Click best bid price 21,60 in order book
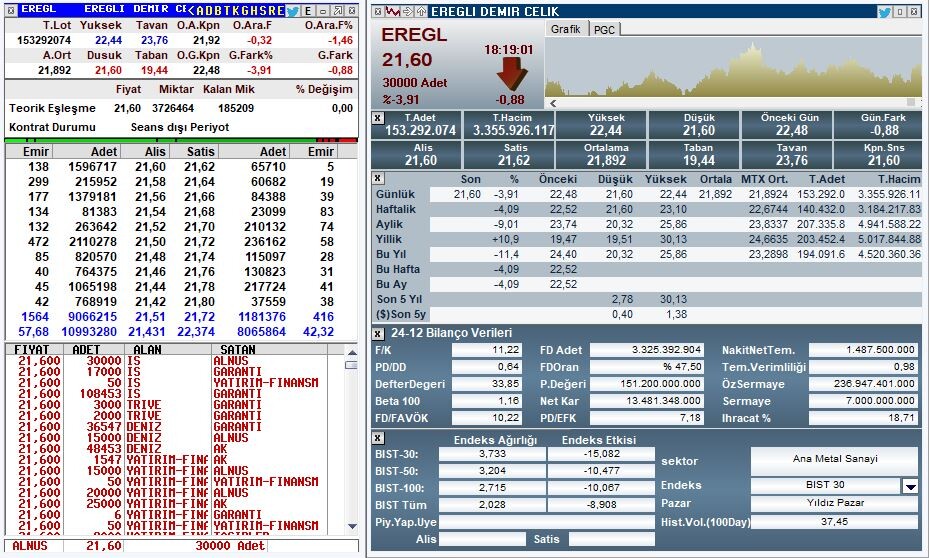Screen dimensions: 929x558 click(x=150, y=167)
